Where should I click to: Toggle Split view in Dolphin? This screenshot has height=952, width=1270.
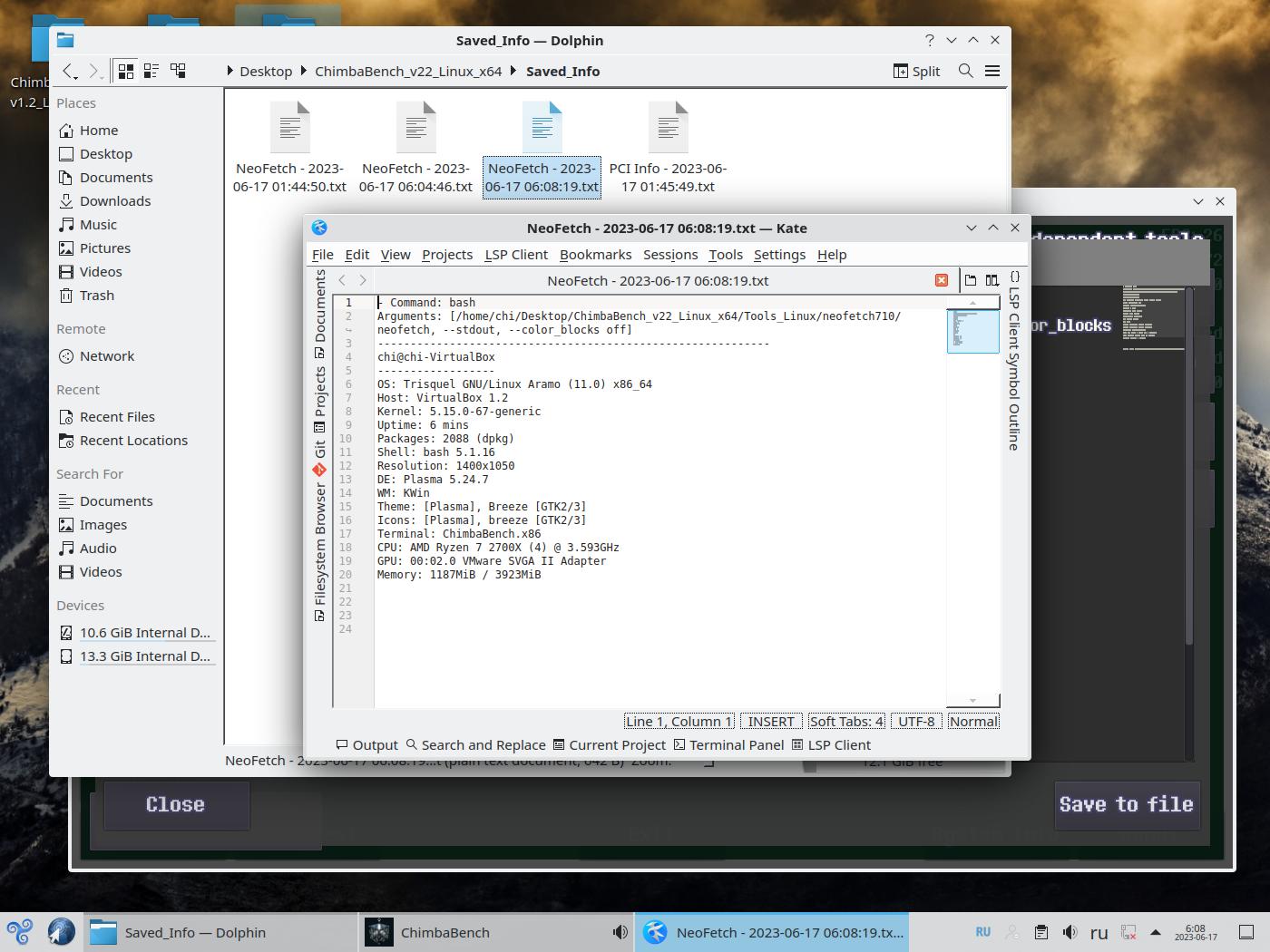(x=917, y=71)
